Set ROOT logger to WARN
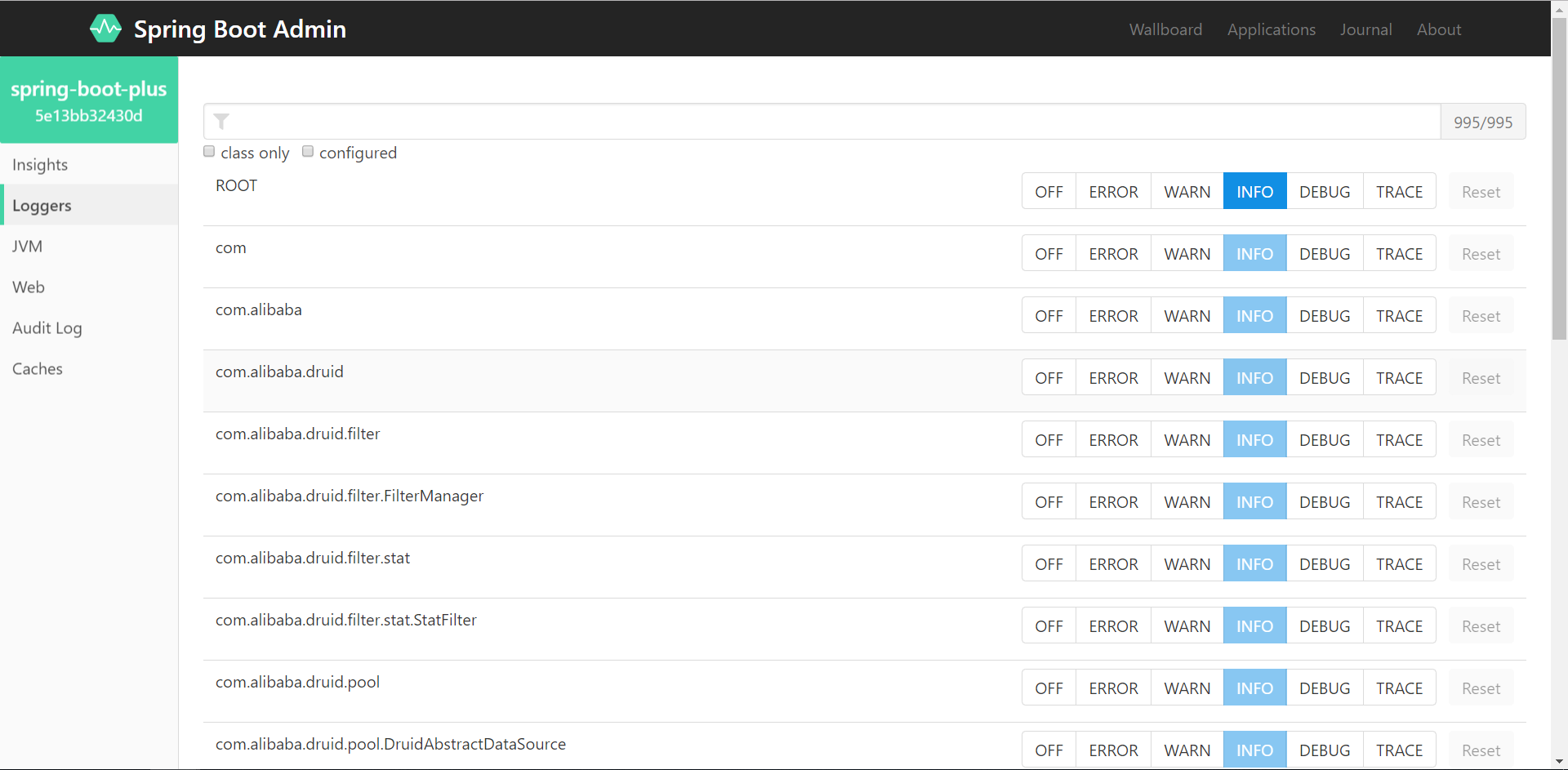Screen dimensions: 1568x770 point(1187,192)
